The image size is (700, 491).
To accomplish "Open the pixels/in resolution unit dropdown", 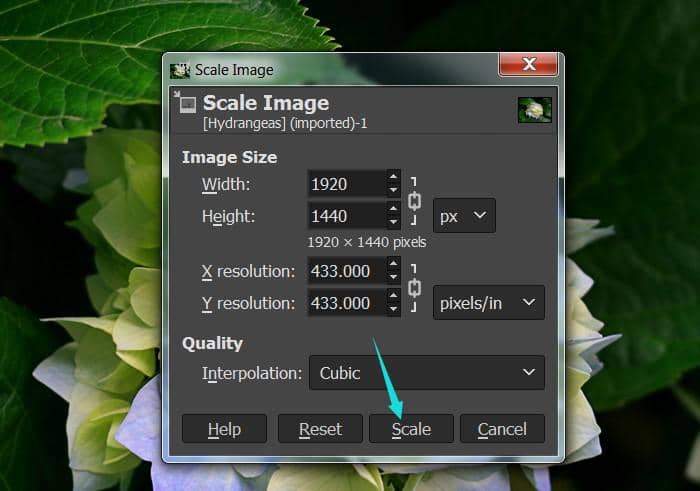I will 488,303.
